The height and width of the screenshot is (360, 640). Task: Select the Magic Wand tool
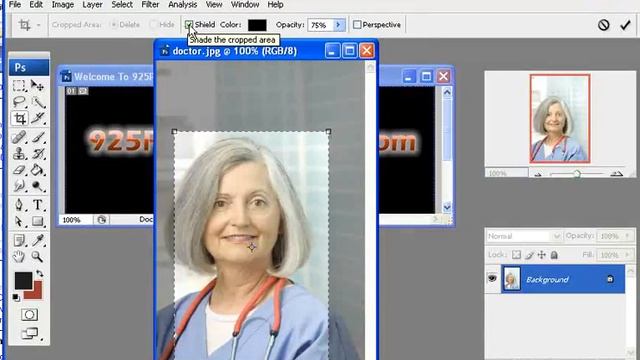tap(38, 102)
